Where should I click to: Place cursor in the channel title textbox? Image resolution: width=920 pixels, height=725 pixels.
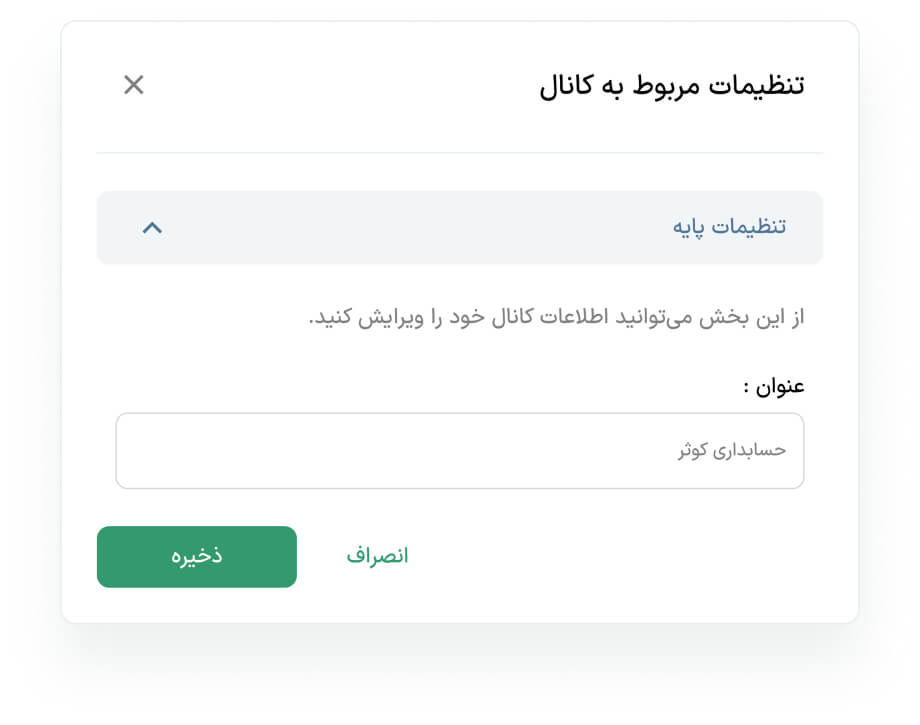tap(459, 451)
